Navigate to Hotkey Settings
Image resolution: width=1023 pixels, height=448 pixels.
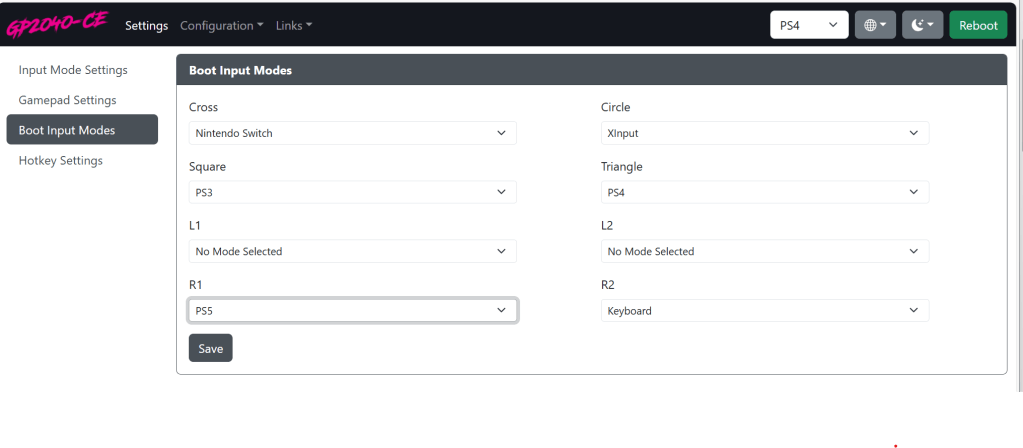click(60, 160)
